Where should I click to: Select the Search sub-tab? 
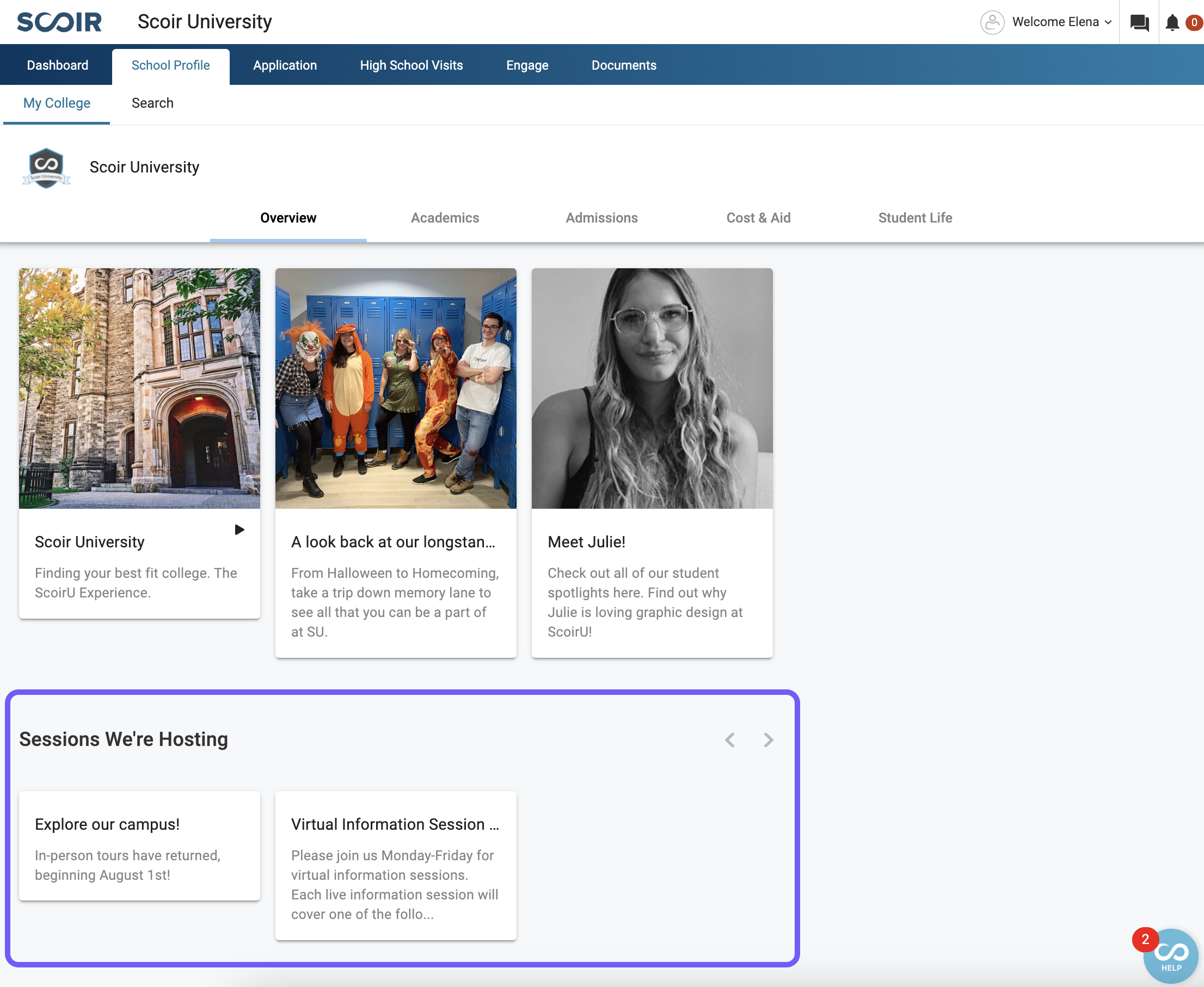click(x=152, y=103)
